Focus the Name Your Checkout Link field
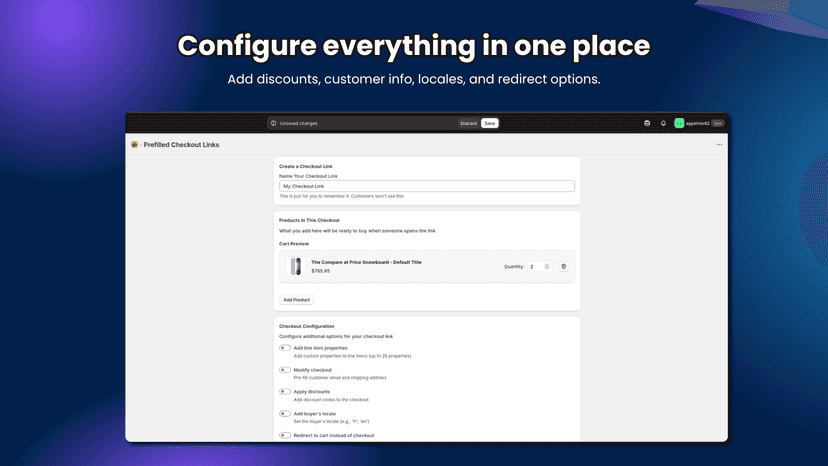 tap(427, 186)
